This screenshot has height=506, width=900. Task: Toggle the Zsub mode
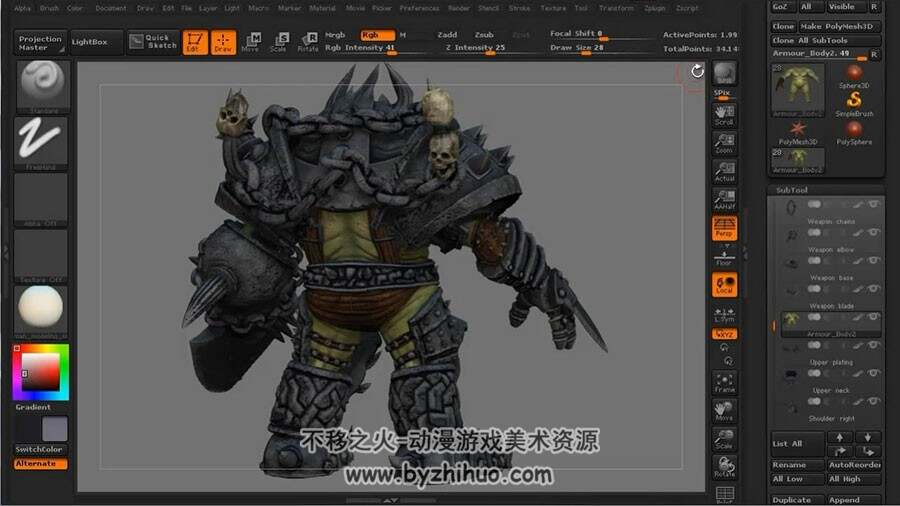[x=484, y=35]
